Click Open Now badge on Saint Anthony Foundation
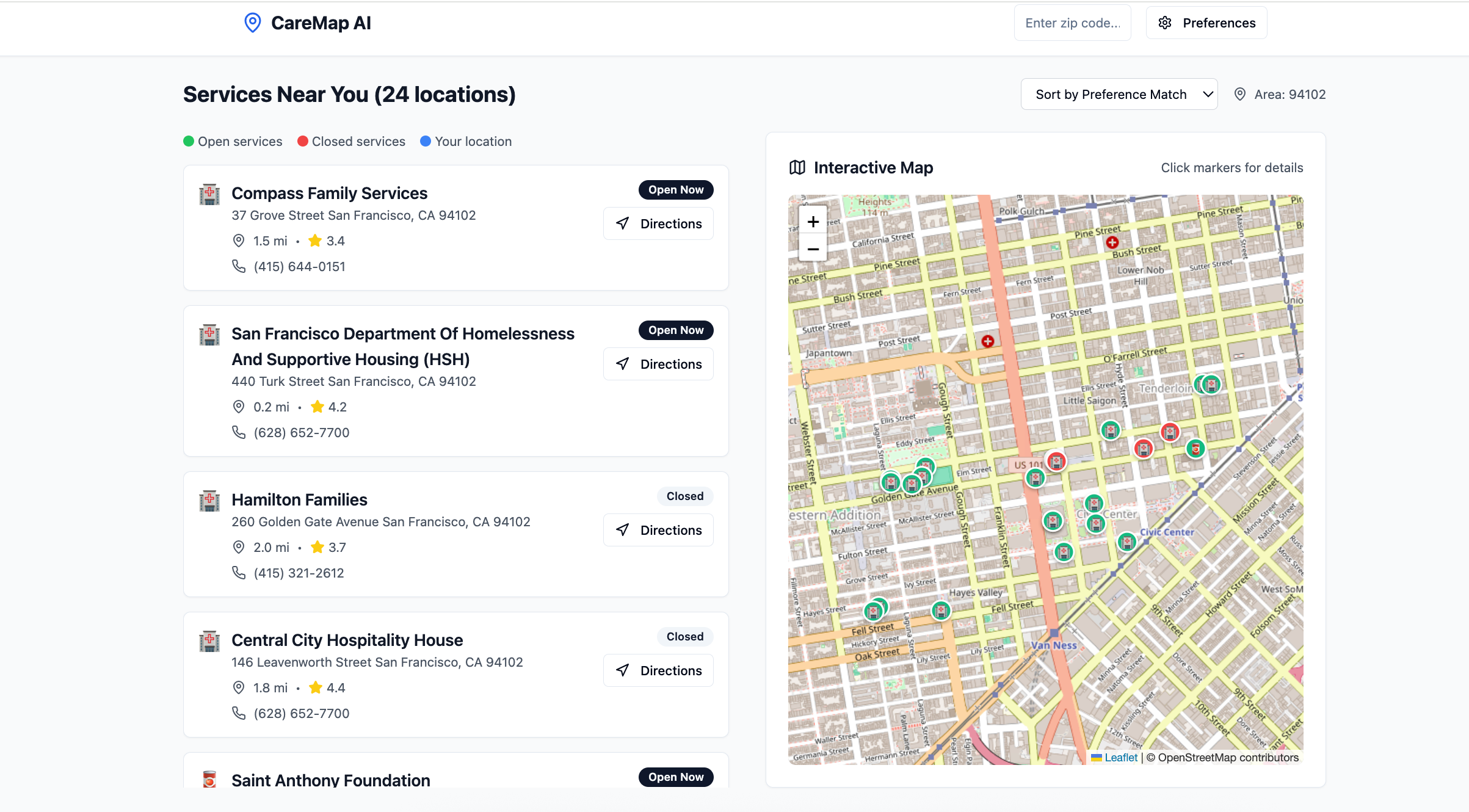1469x812 pixels. (675, 777)
